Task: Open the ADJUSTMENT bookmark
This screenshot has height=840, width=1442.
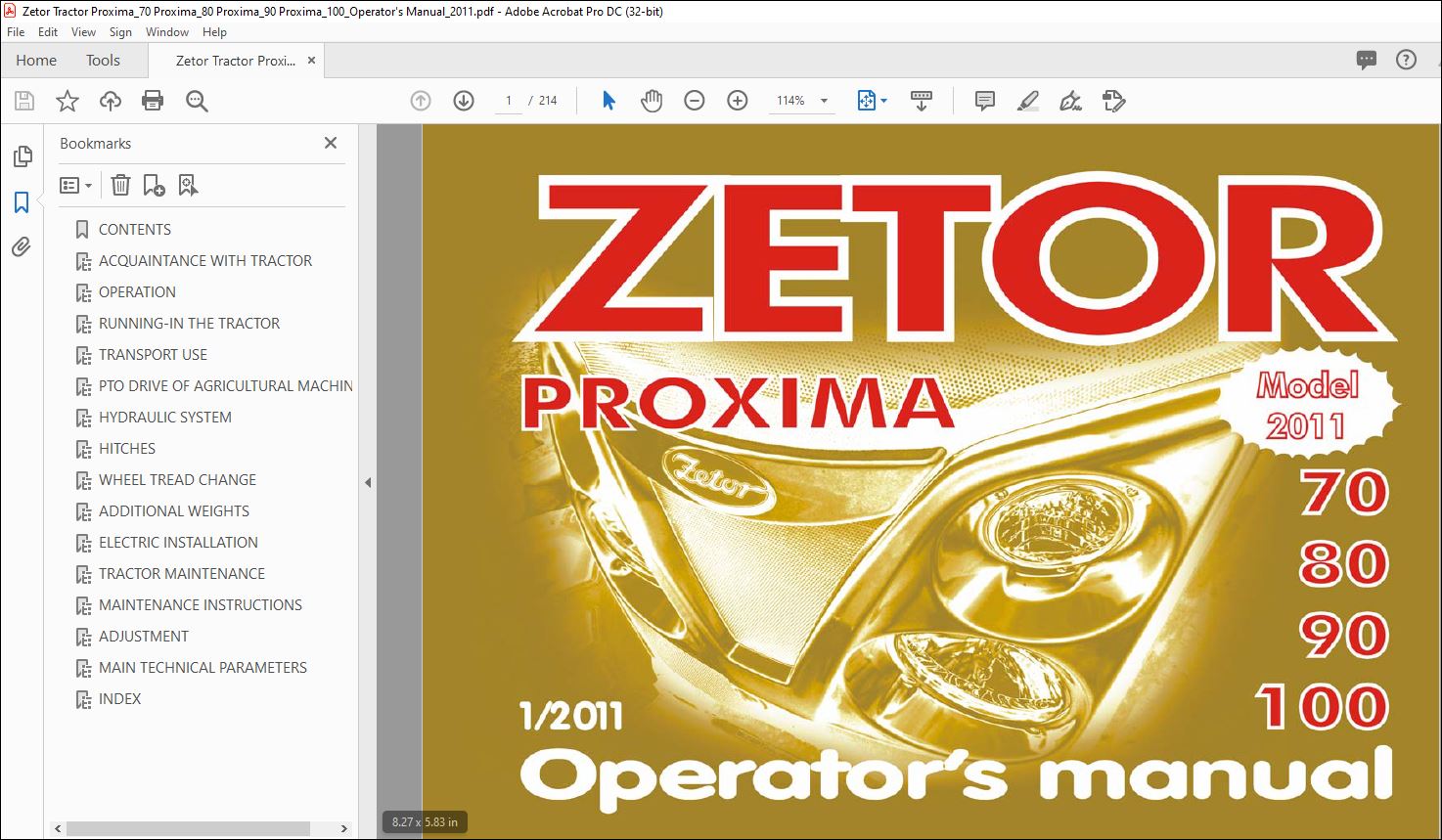Action: pos(144,636)
